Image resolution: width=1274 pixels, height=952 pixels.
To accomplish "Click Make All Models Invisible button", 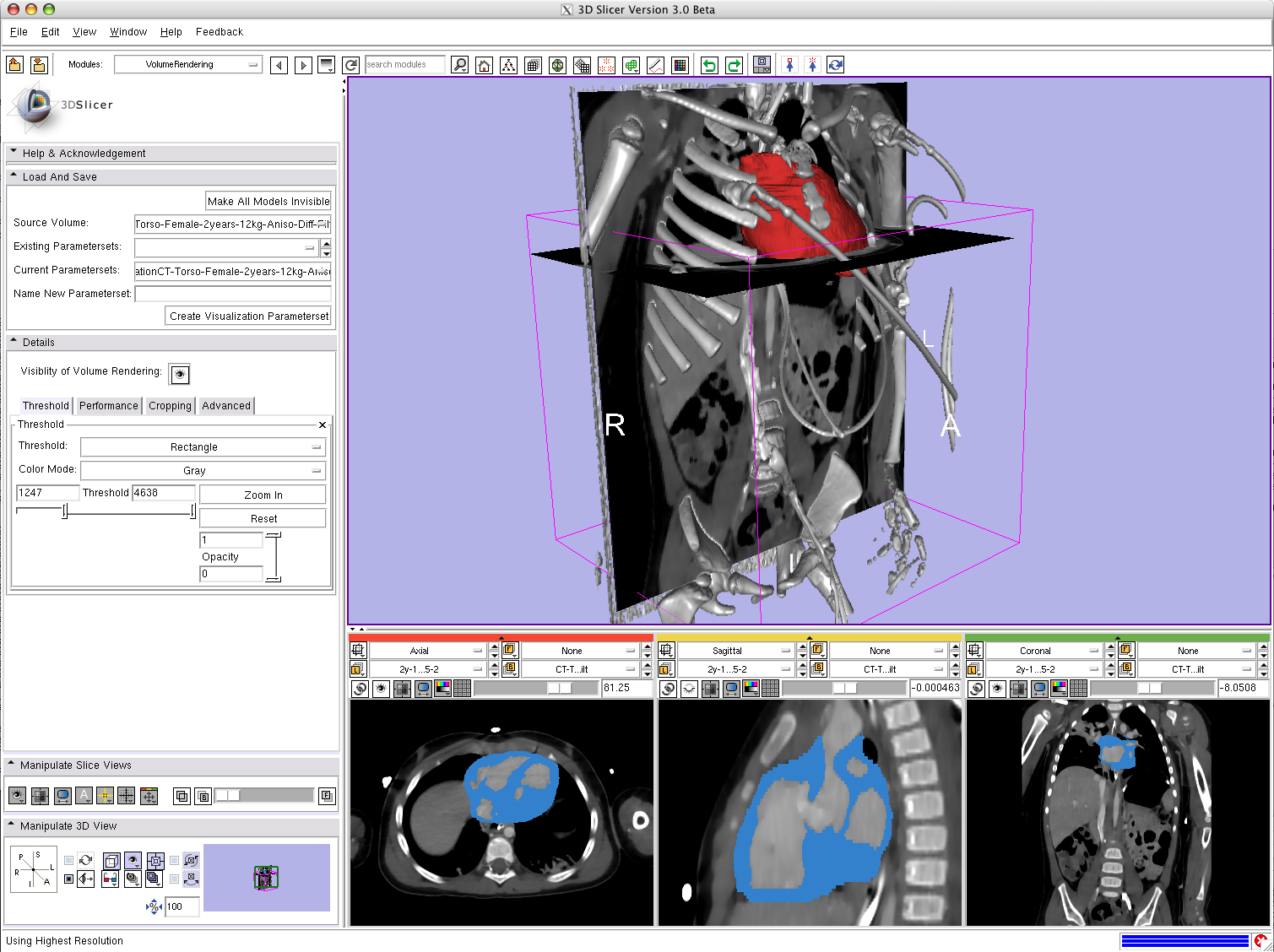I will [x=268, y=201].
